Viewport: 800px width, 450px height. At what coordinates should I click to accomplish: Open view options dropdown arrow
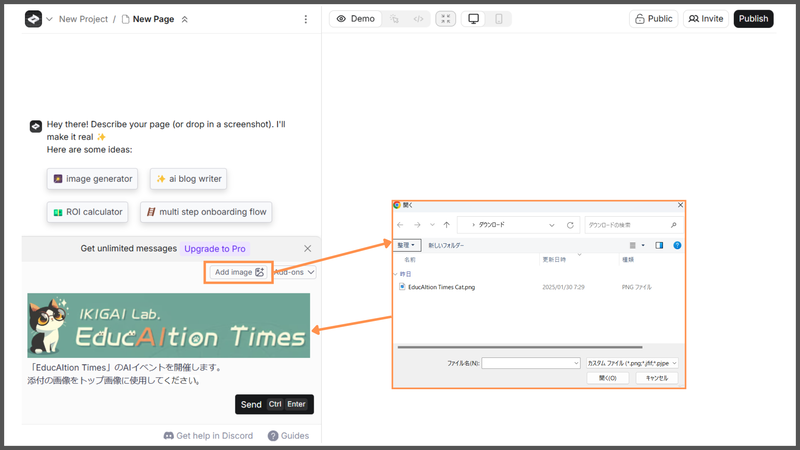643,245
